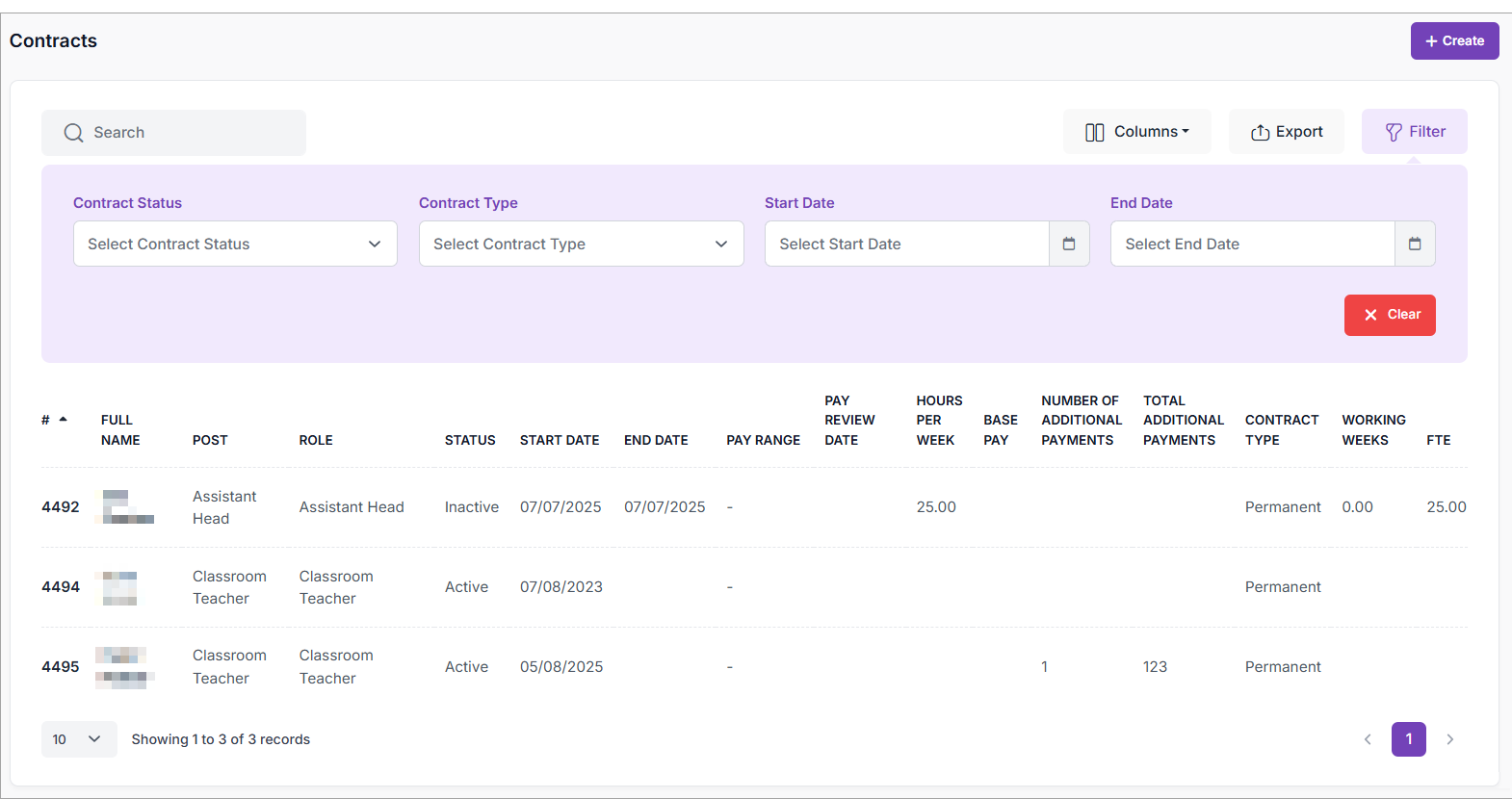The image size is (1512, 799).
Task: Expand Select Contract Status dropdown
Action: 235,244
